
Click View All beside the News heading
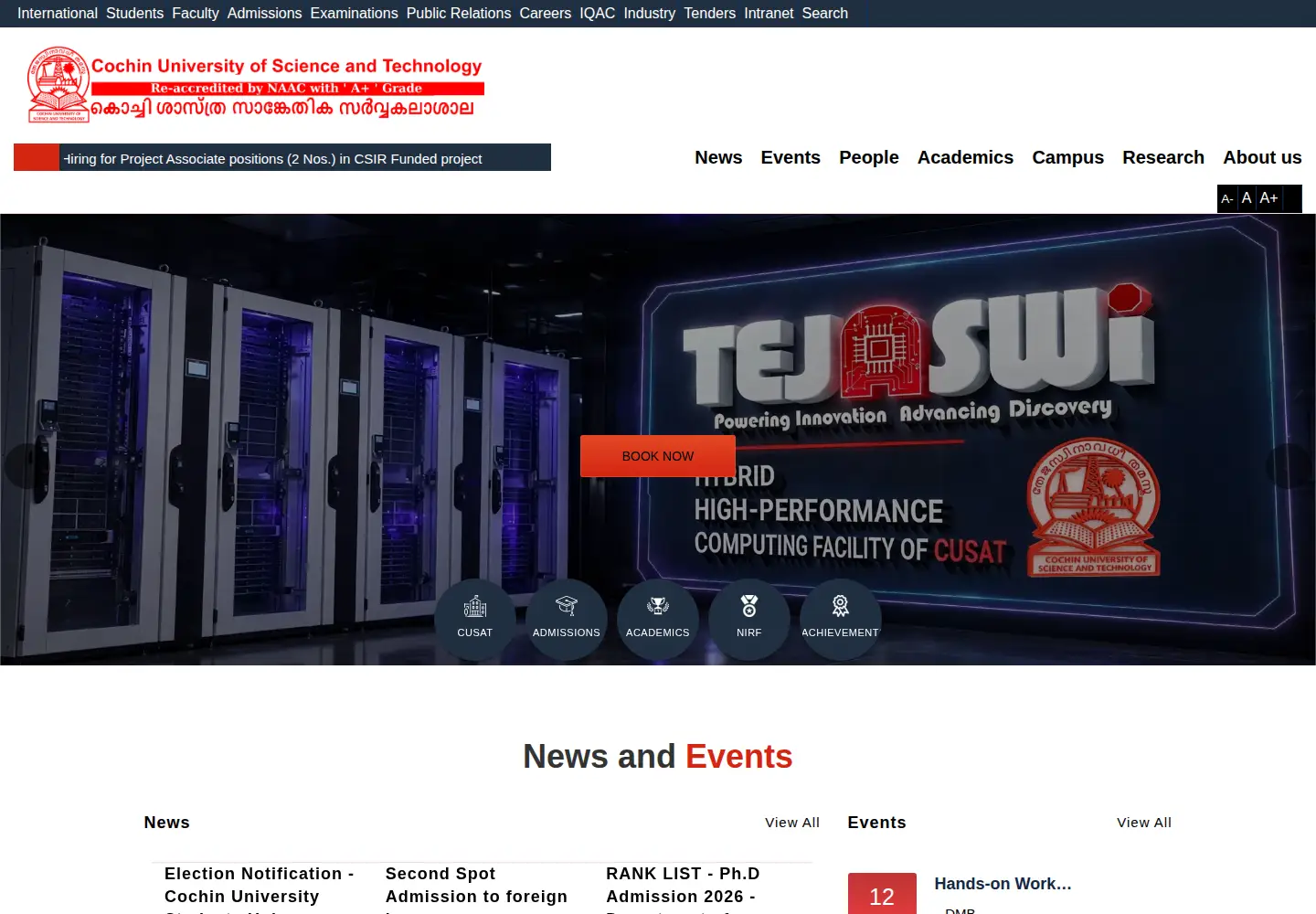(792, 823)
